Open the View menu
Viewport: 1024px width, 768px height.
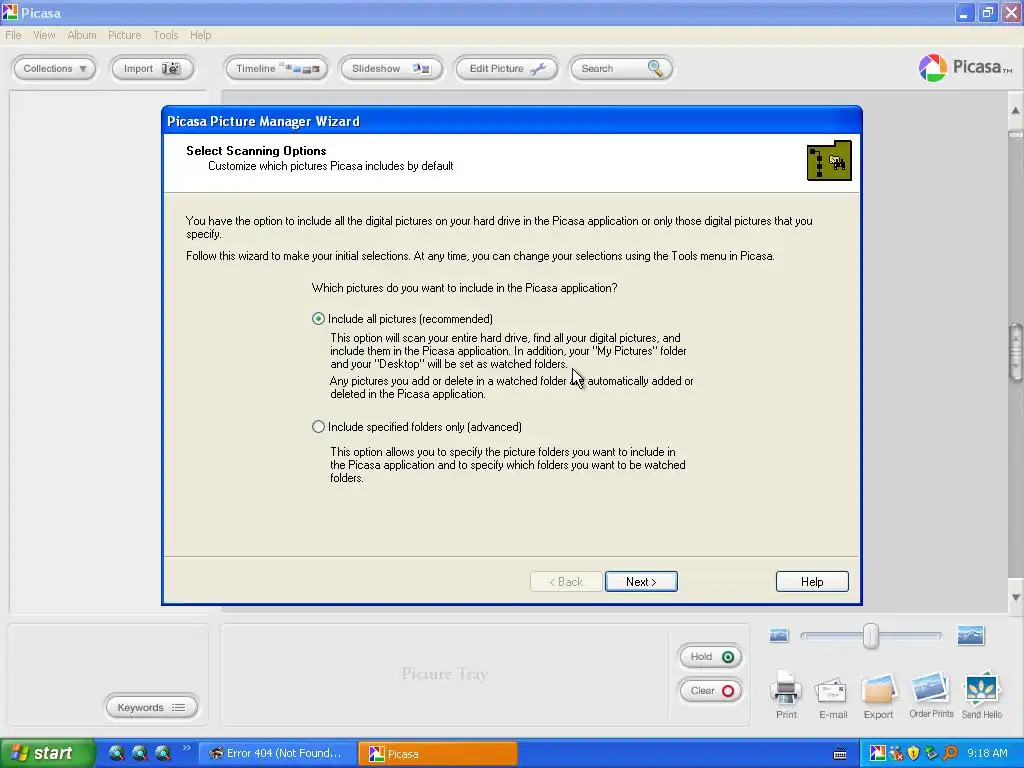[x=44, y=35]
